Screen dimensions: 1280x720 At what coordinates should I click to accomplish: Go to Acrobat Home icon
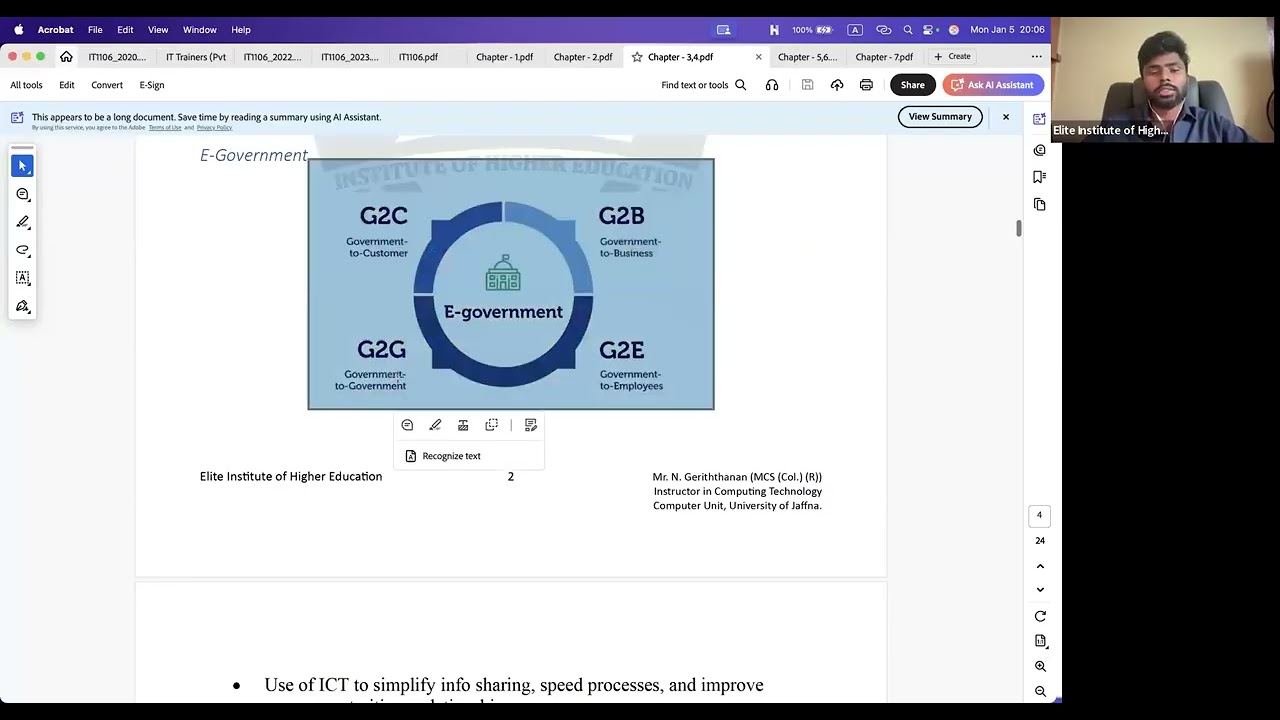pyautogui.click(x=66, y=57)
